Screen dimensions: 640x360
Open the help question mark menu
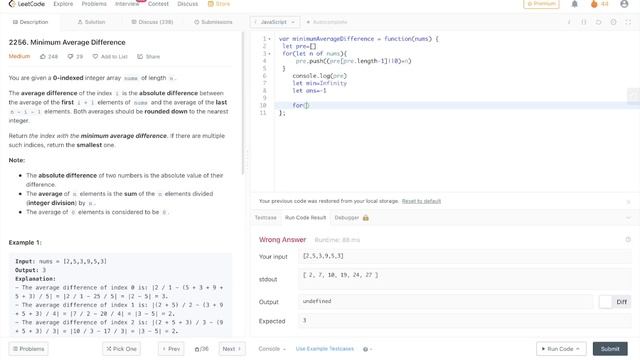click(367, 349)
